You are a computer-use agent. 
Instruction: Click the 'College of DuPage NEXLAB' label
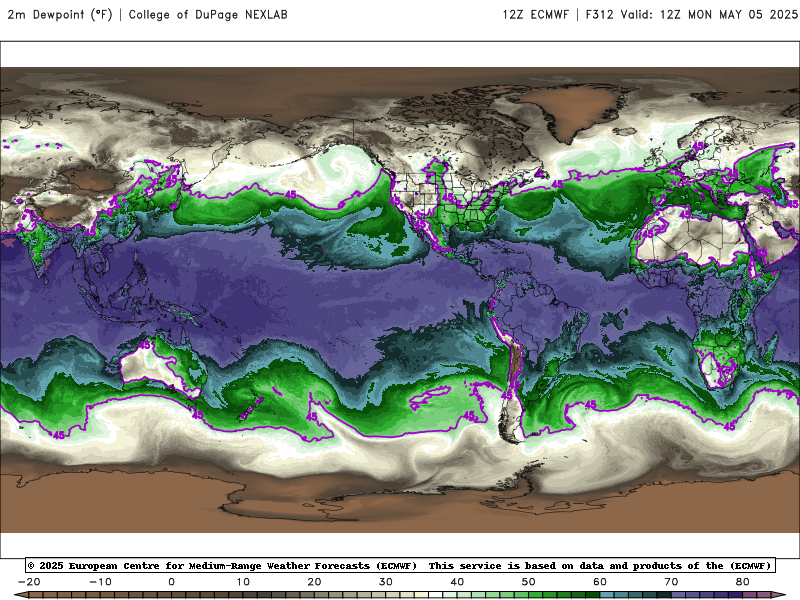click(208, 15)
